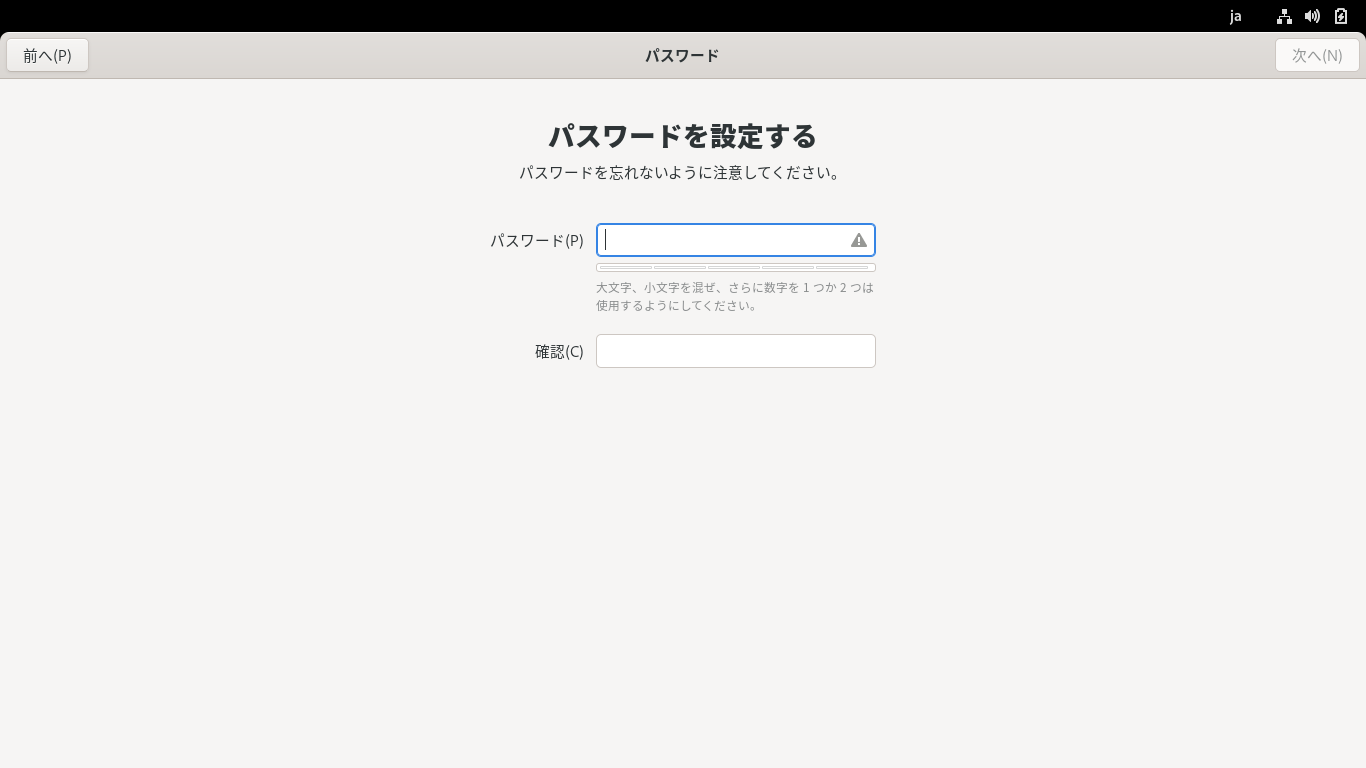
Task: Click the パスワード(P) field label
Action: click(537, 240)
